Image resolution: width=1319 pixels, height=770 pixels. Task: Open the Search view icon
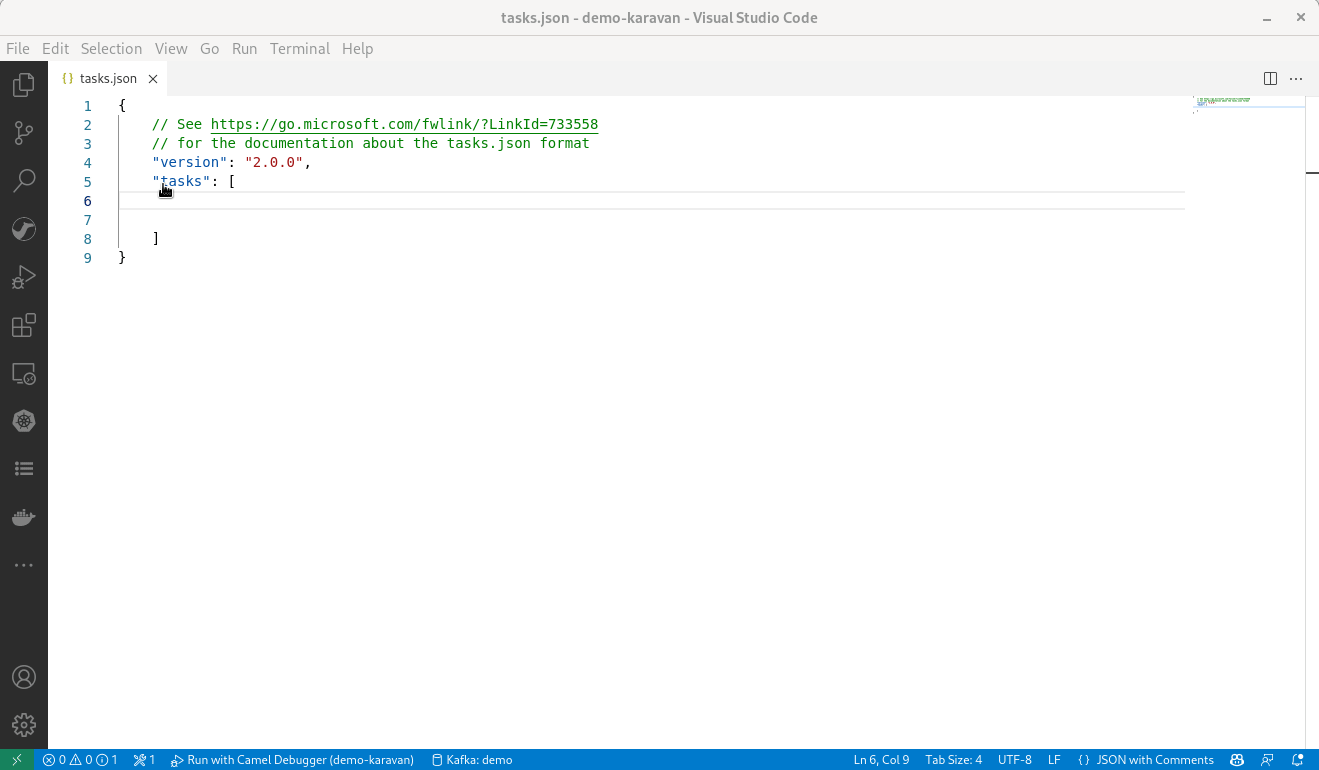pyautogui.click(x=24, y=180)
